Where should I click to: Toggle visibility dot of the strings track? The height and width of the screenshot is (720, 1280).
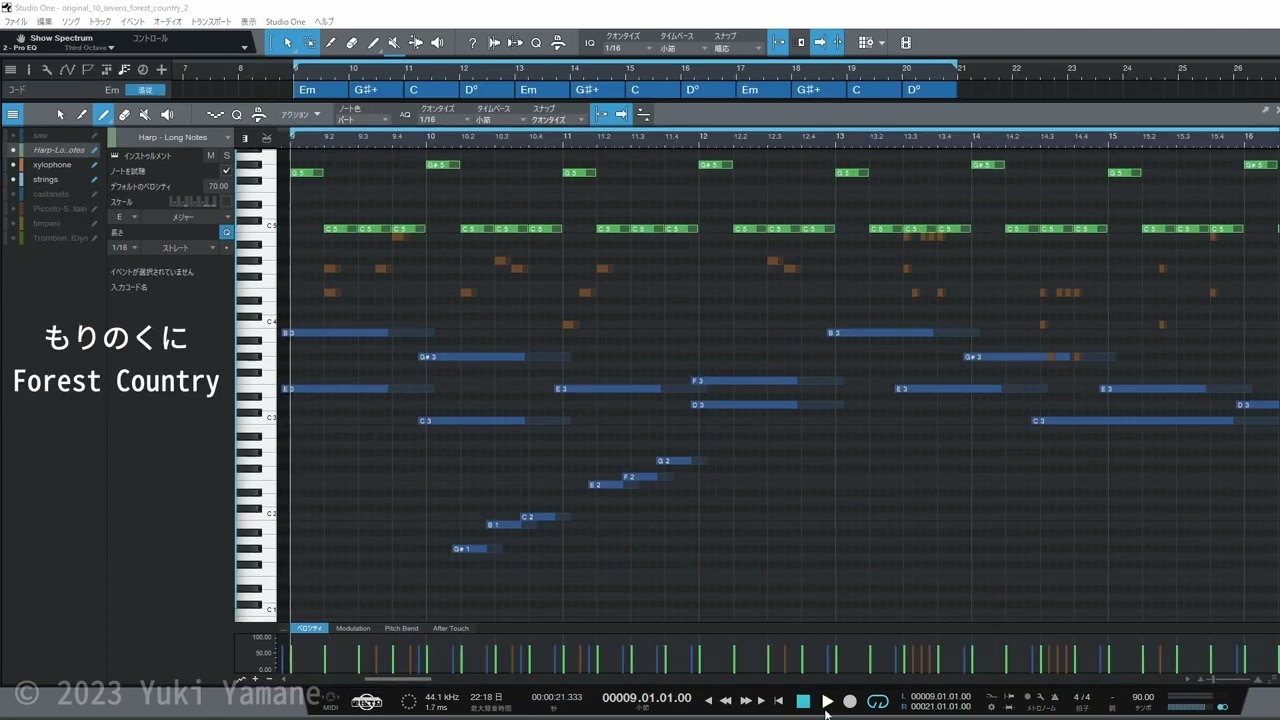[13, 180]
